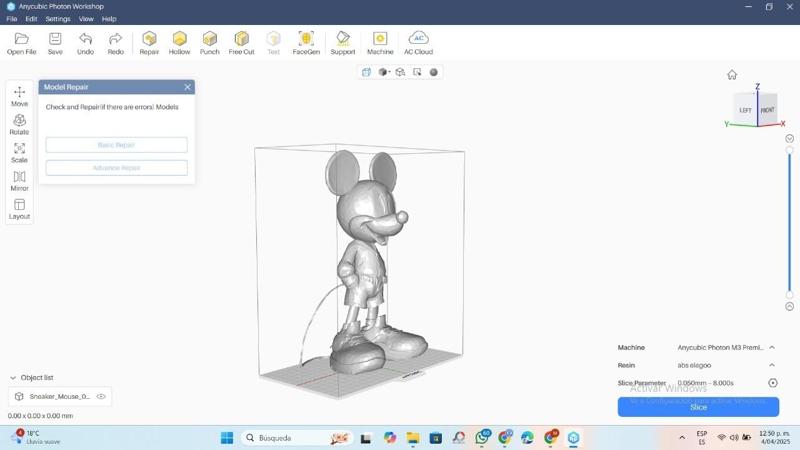Click the Open File toolbar icon
This screenshot has height=450, width=800.
coord(21,43)
